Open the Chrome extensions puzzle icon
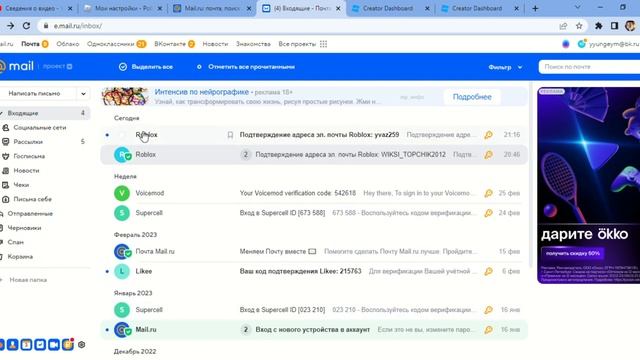The image size is (640, 360). 598,26
